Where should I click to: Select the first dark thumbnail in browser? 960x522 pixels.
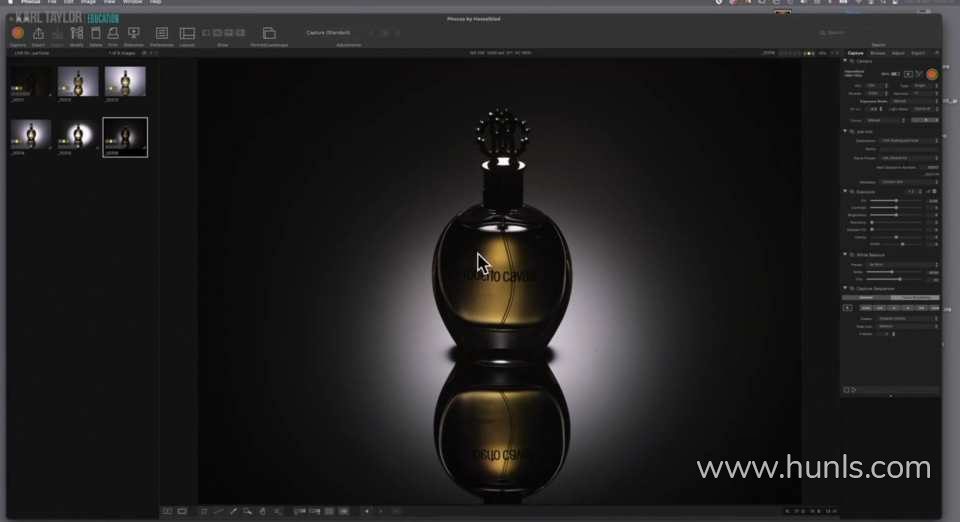point(30,81)
